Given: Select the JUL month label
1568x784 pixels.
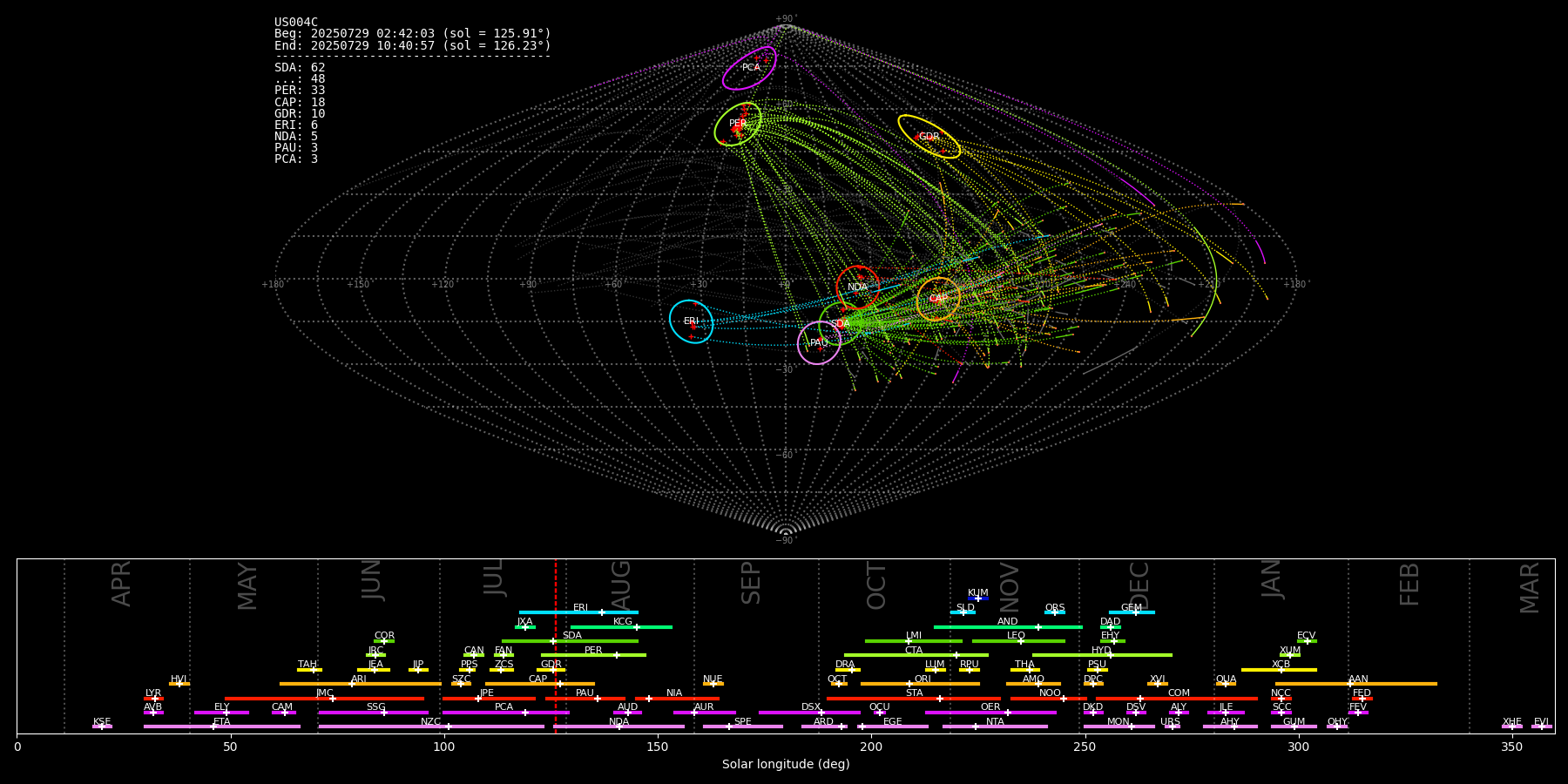Looking at the screenshot, I should pos(494,577).
